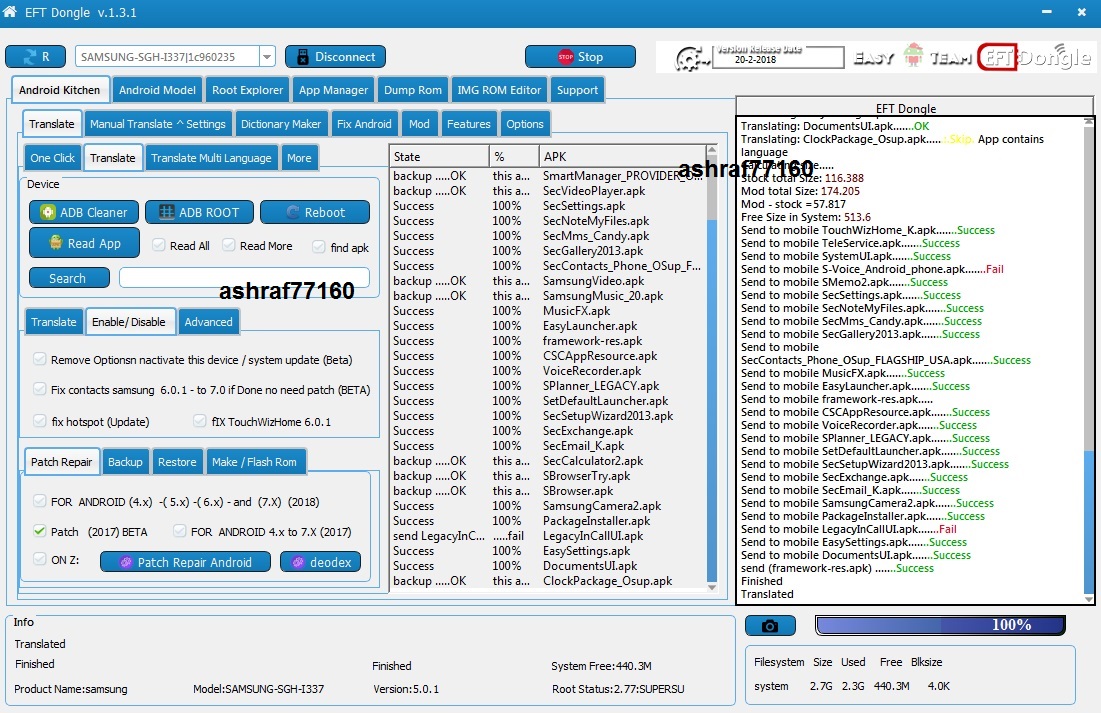Open the More tab
The height and width of the screenshot is (713, 1101).
pos(299,158)
